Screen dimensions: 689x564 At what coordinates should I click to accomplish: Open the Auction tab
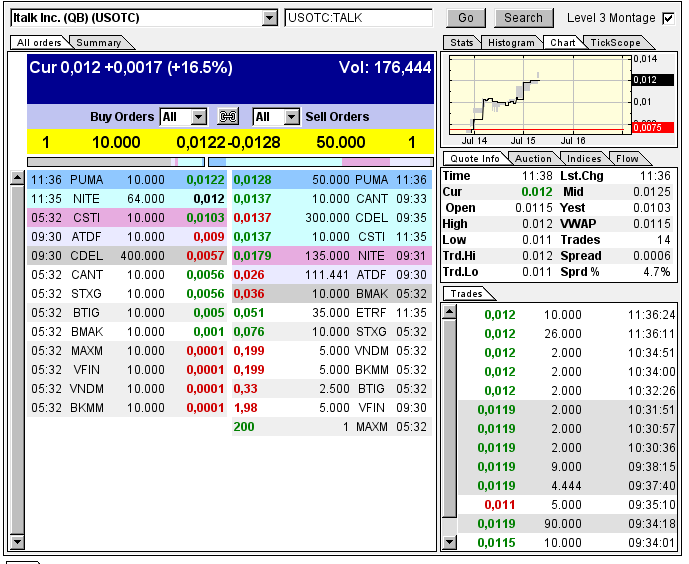pos(533,159)
